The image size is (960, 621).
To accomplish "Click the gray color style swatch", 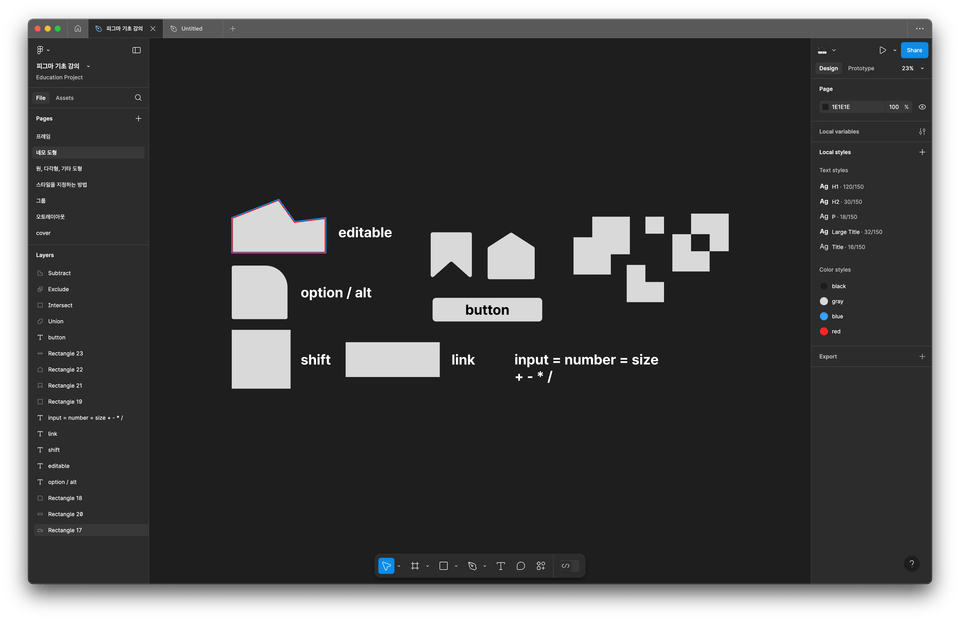I will coord(824,301).
